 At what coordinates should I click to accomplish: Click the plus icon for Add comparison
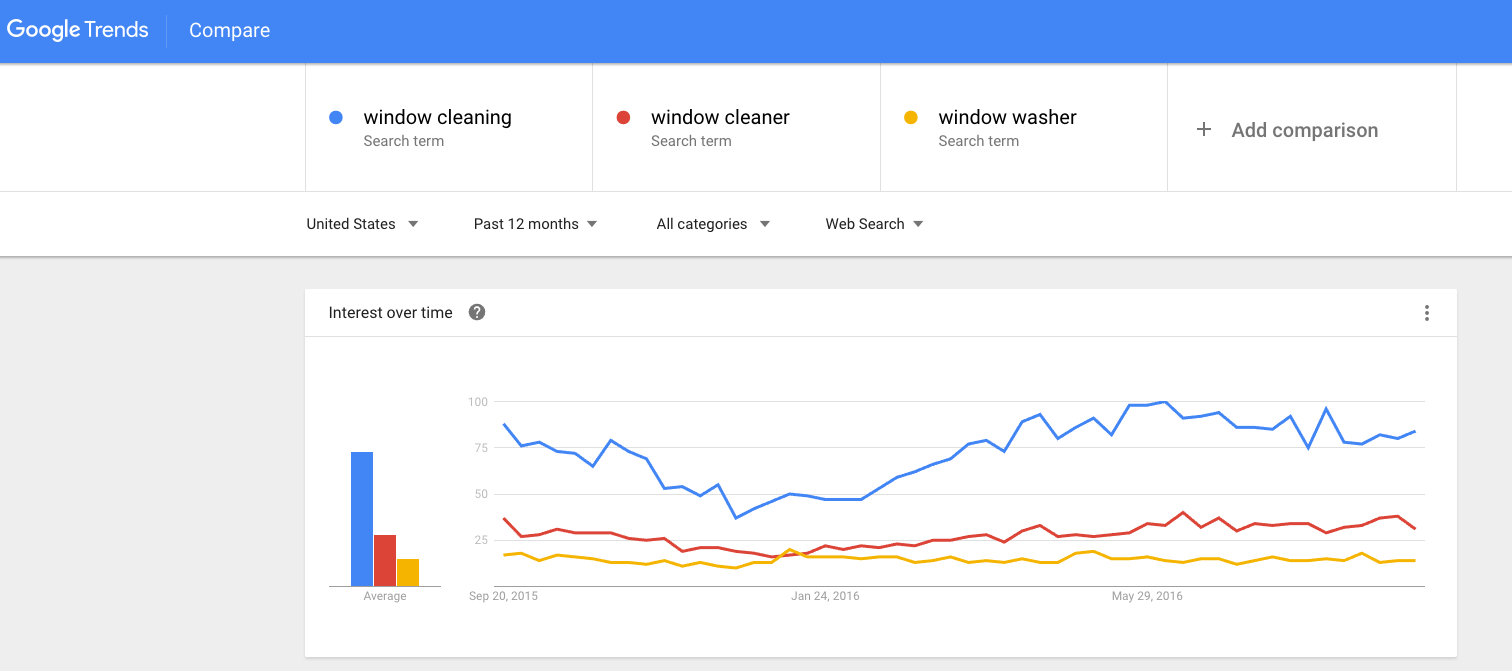coord(1204,129)
